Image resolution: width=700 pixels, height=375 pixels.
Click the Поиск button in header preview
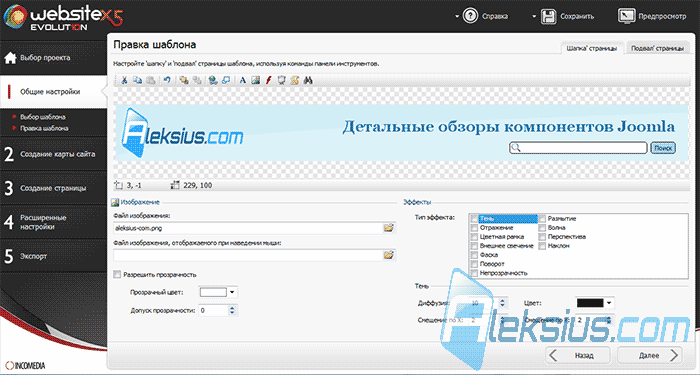[663, 148]
